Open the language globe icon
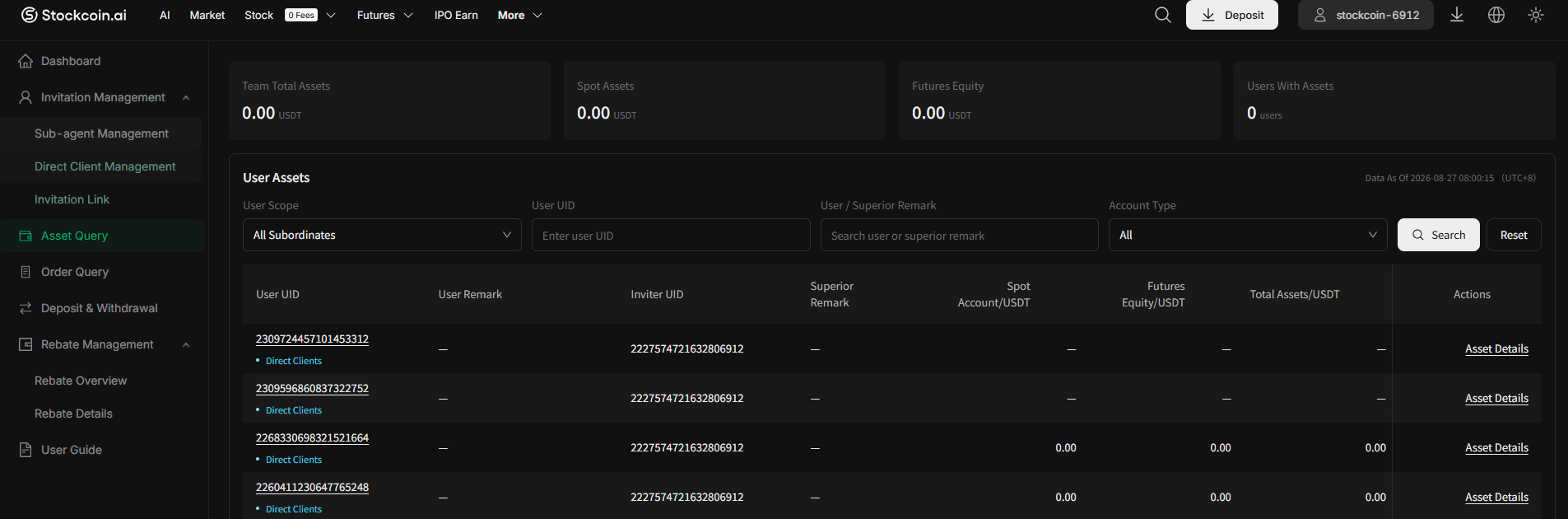 [1496, 15]
